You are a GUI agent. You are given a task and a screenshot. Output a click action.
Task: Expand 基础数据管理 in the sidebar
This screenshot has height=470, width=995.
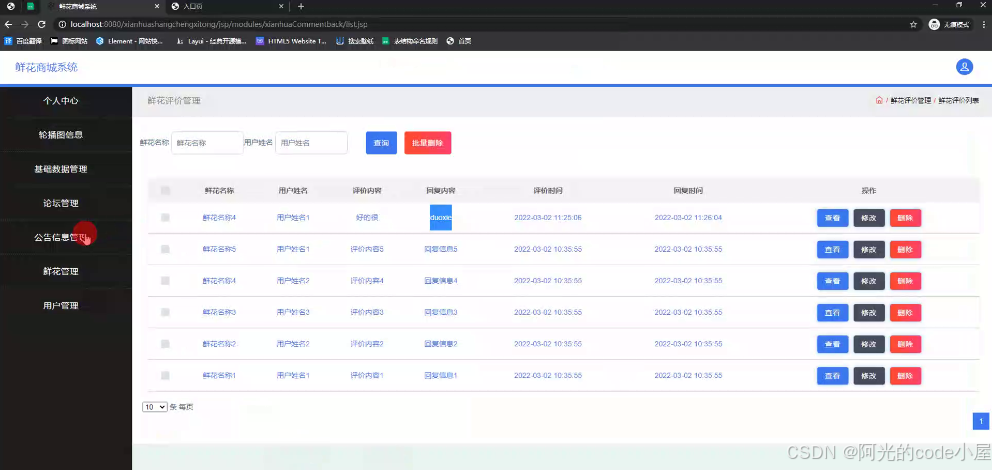(x=61, y=169)
